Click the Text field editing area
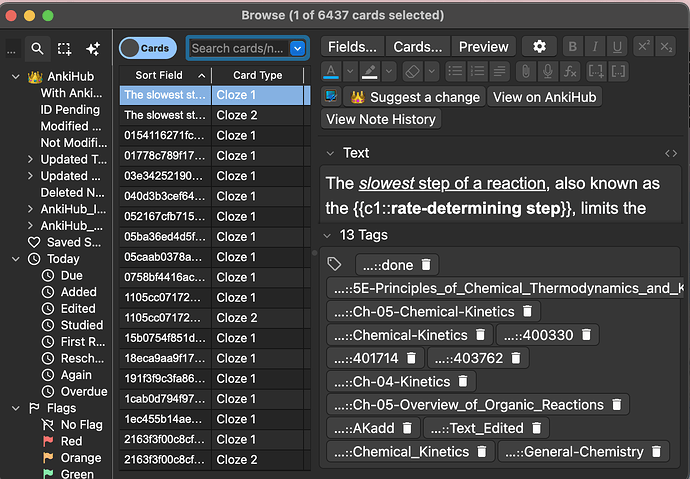This screenshot has height=479, width=690. coord(500,195)
